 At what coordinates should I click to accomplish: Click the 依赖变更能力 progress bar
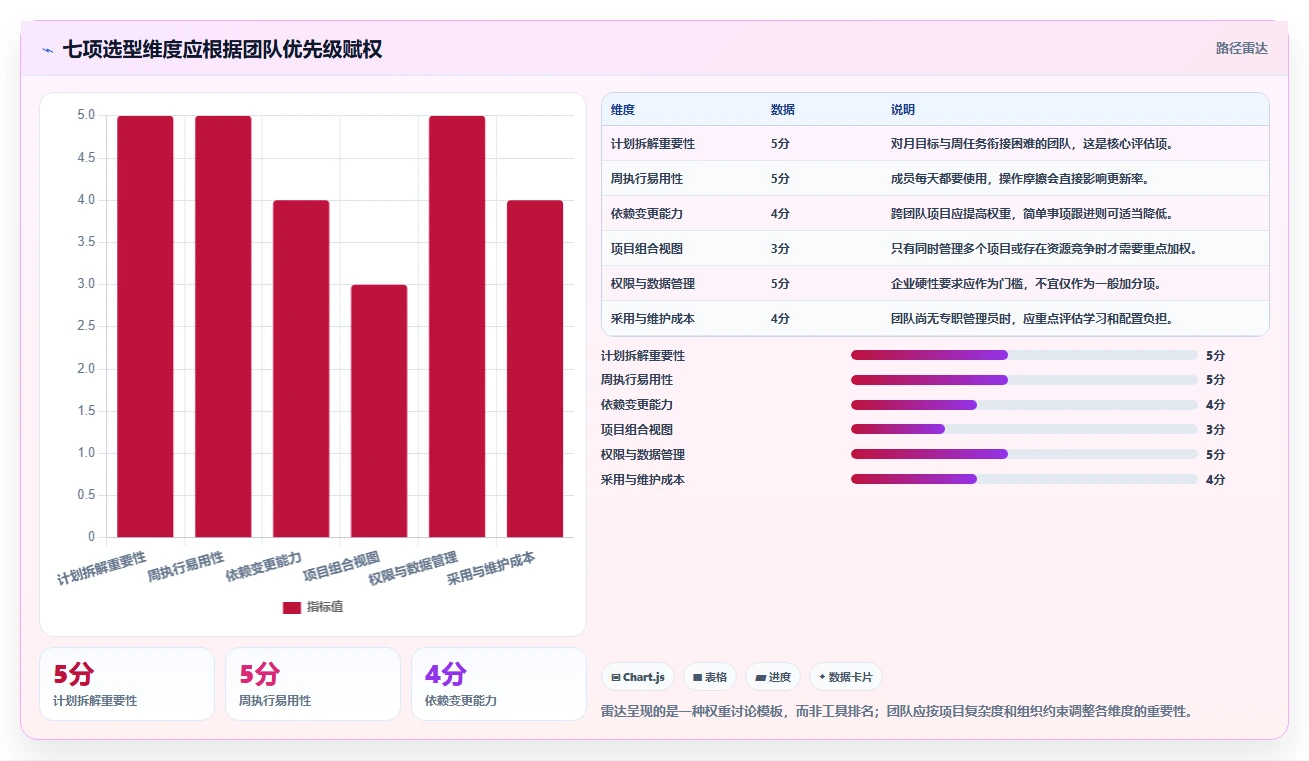pyautogui.click(x=1024, y=405)
